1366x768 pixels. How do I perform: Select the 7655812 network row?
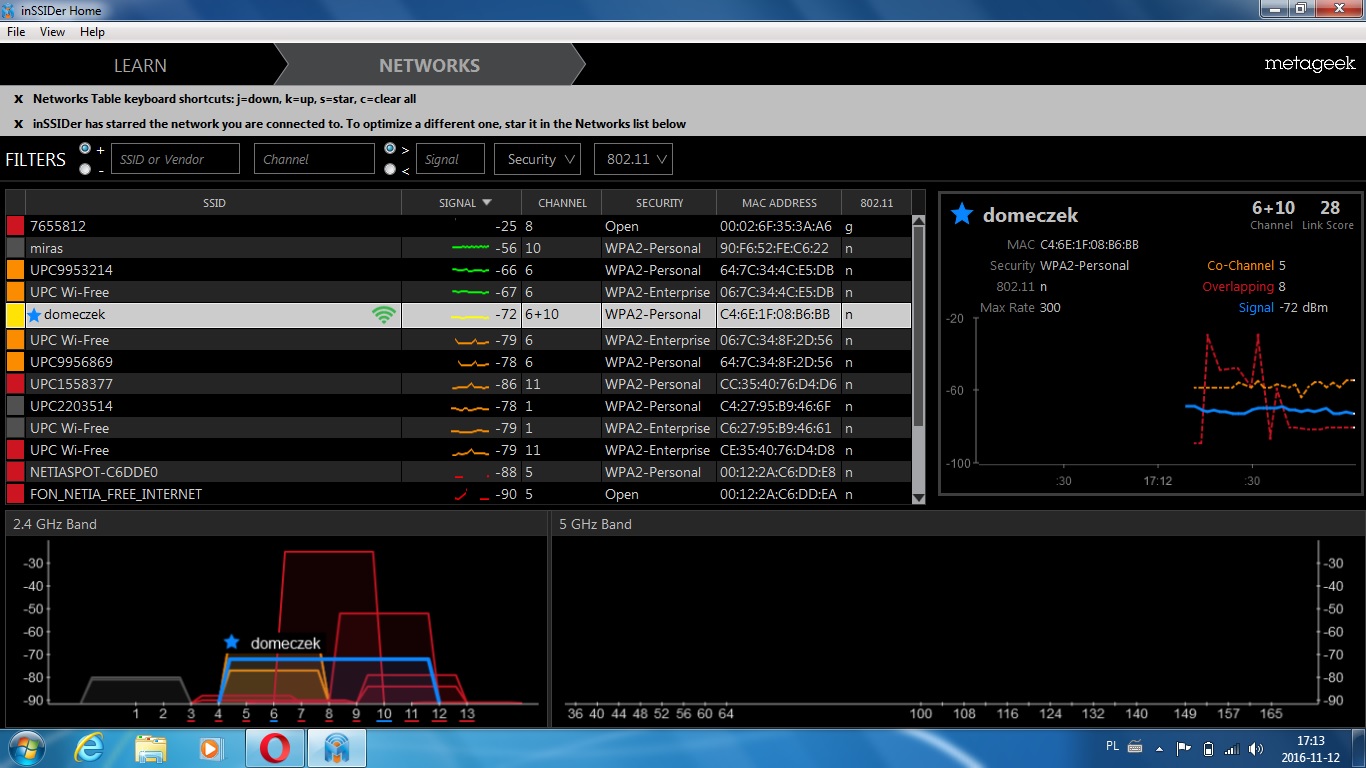click(x=459, y=227)
